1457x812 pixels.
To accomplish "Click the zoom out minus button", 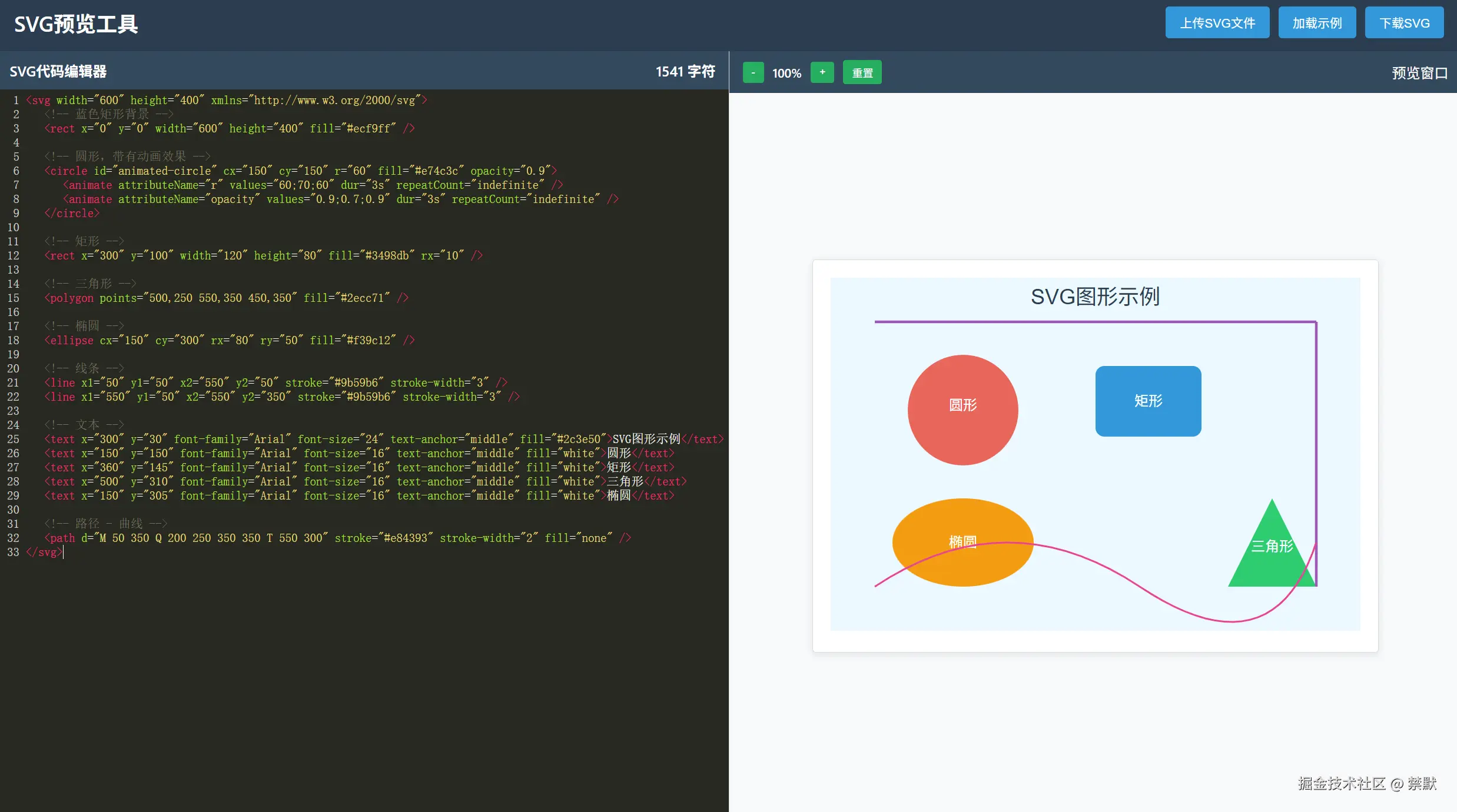I will pos(753,72).
